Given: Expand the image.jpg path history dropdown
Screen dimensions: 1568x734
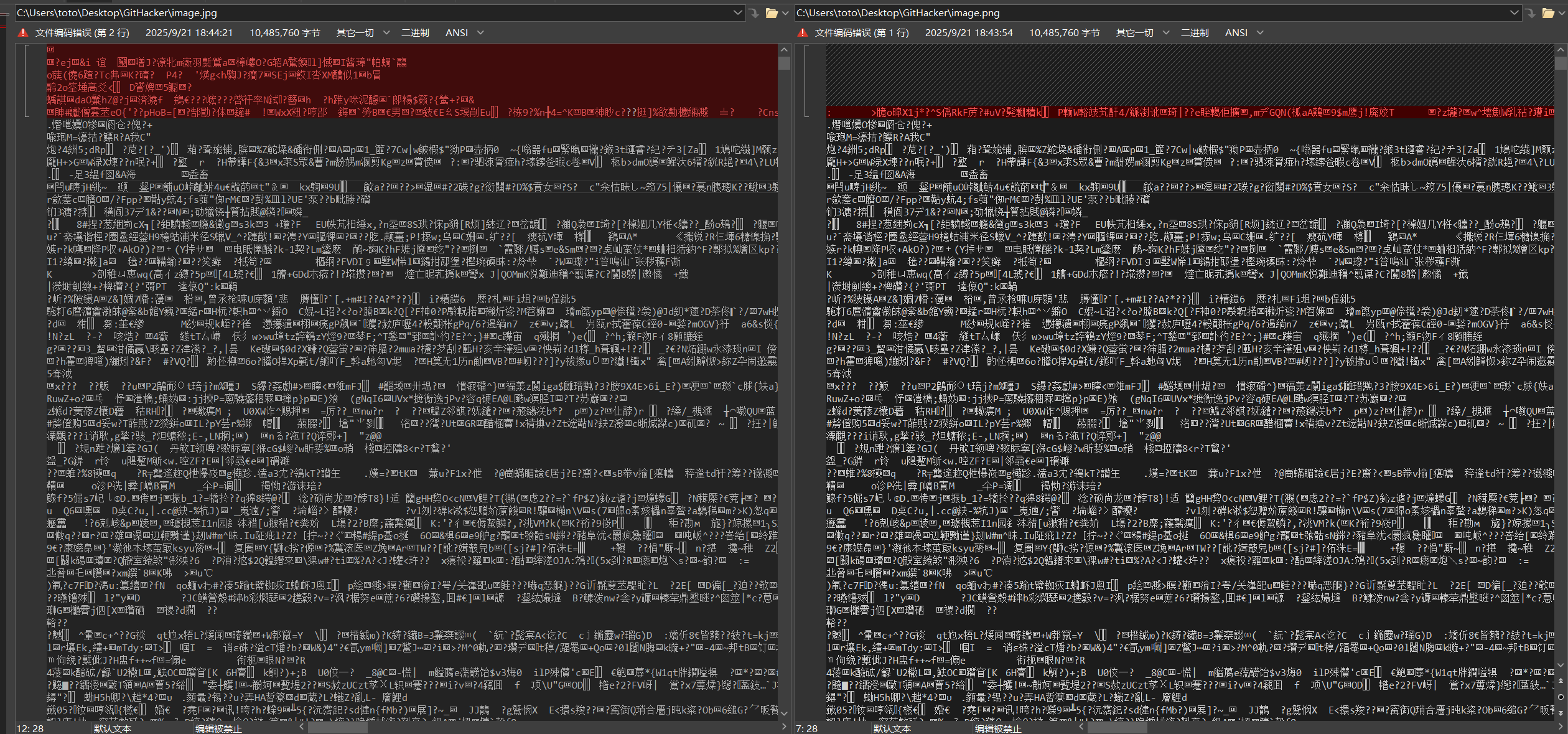Looking at the screenshot, I should pos(737,13).
